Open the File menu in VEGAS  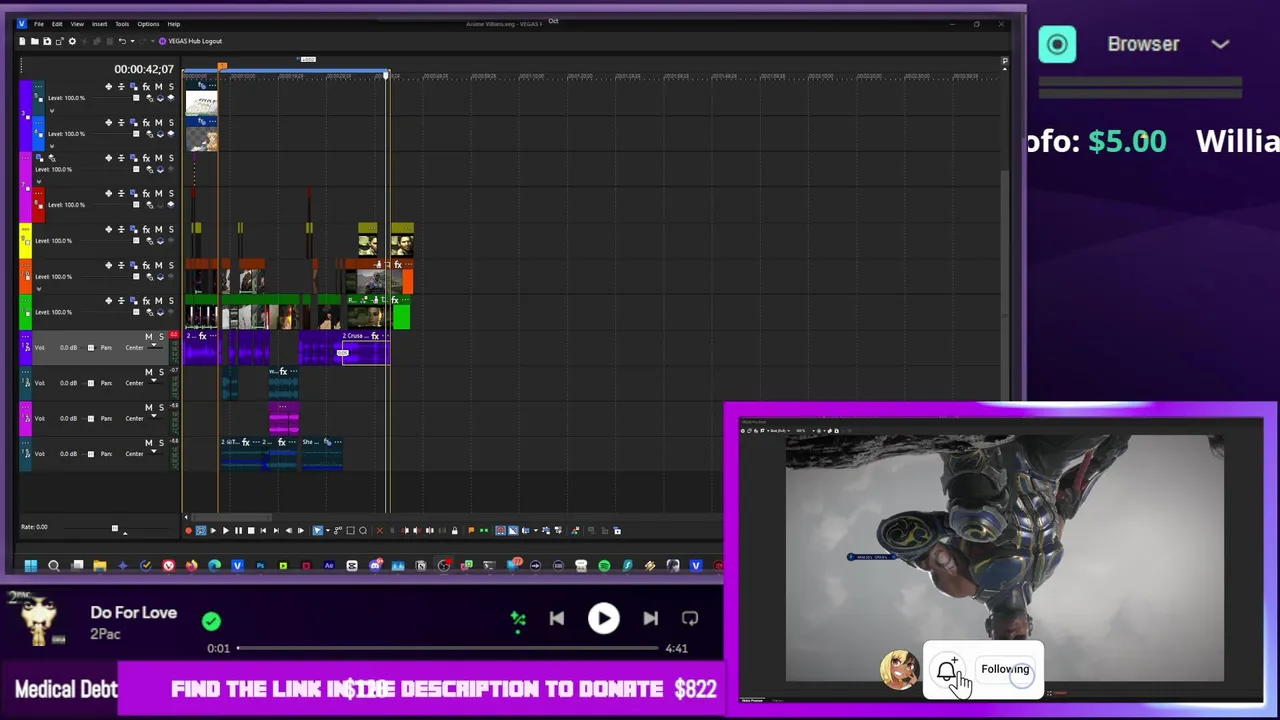coord(39,24)
